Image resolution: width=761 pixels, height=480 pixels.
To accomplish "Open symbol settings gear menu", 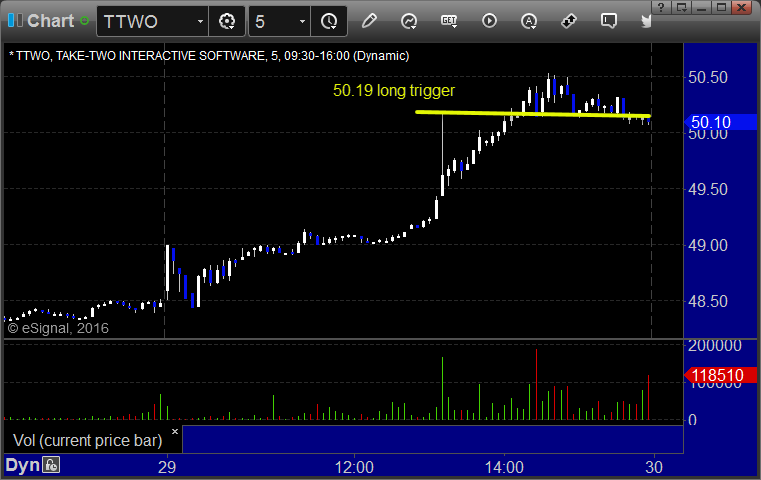I will click(x=227, y=21).
